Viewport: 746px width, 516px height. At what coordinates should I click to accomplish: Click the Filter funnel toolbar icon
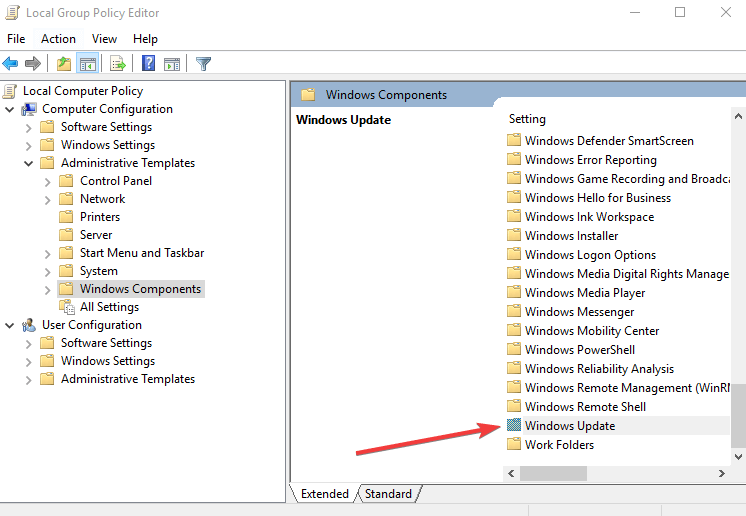tap(203, 63)
